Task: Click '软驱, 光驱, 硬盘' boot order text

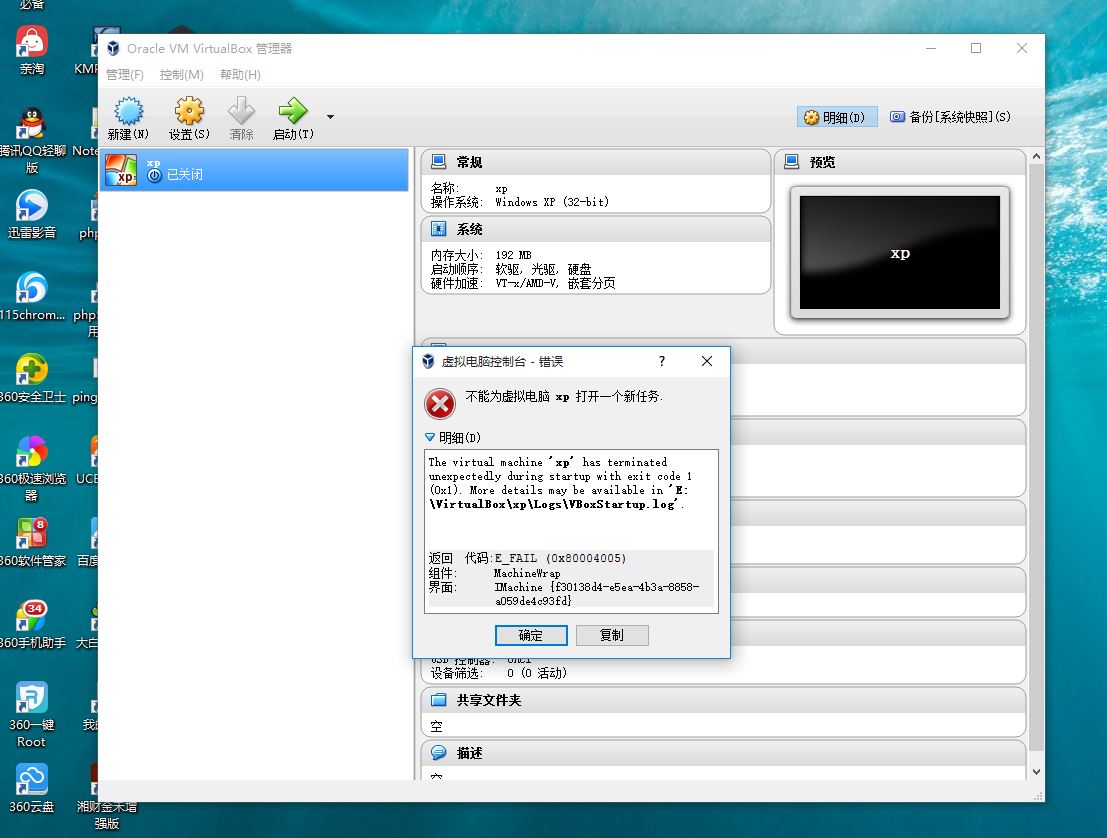Action: coord(543,269)
